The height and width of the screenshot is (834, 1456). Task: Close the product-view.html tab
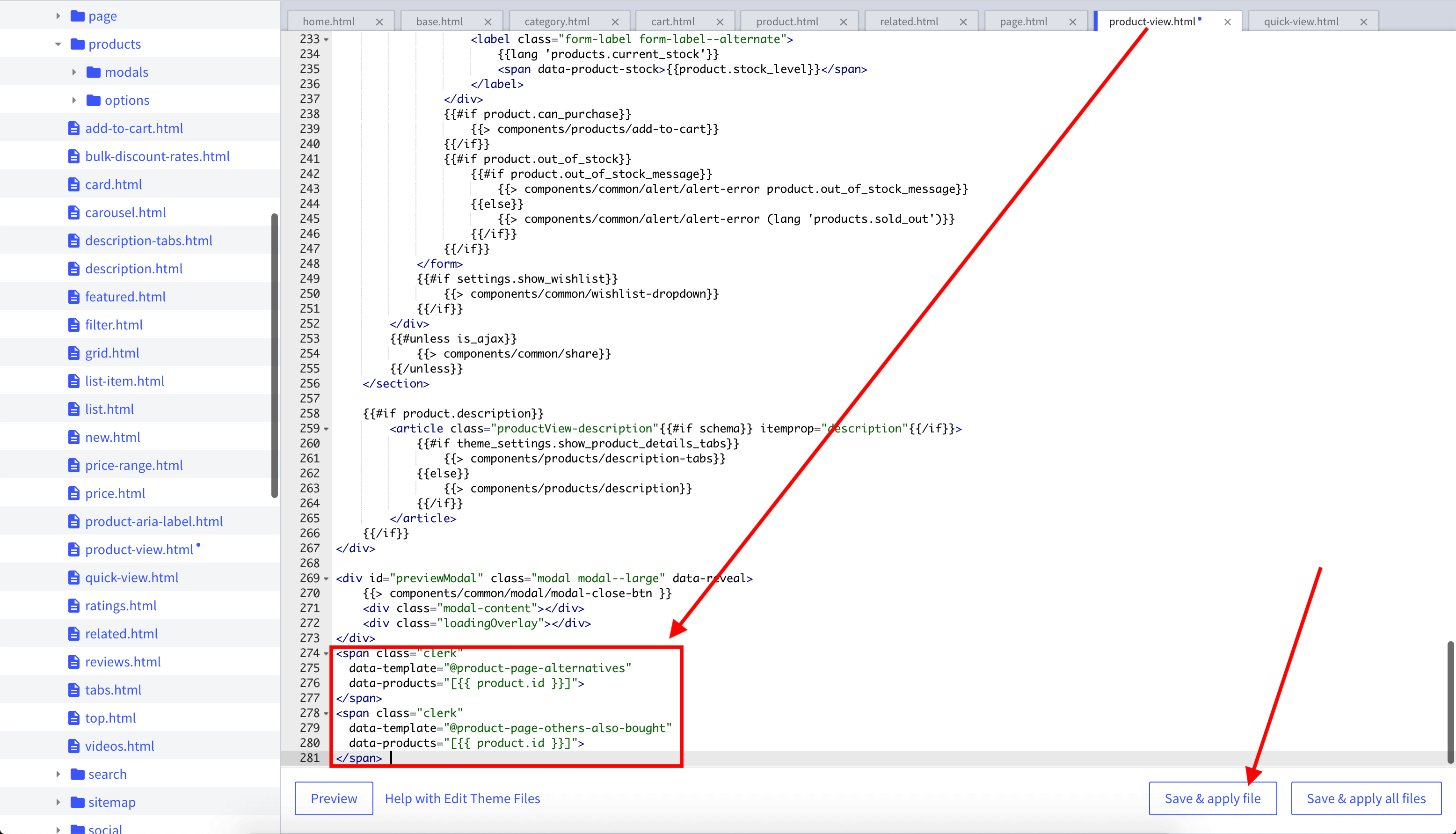[x=1228, y=22]
